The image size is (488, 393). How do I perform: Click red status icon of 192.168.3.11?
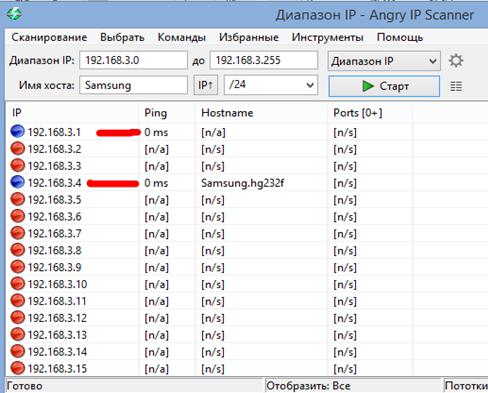pos(17,301)
